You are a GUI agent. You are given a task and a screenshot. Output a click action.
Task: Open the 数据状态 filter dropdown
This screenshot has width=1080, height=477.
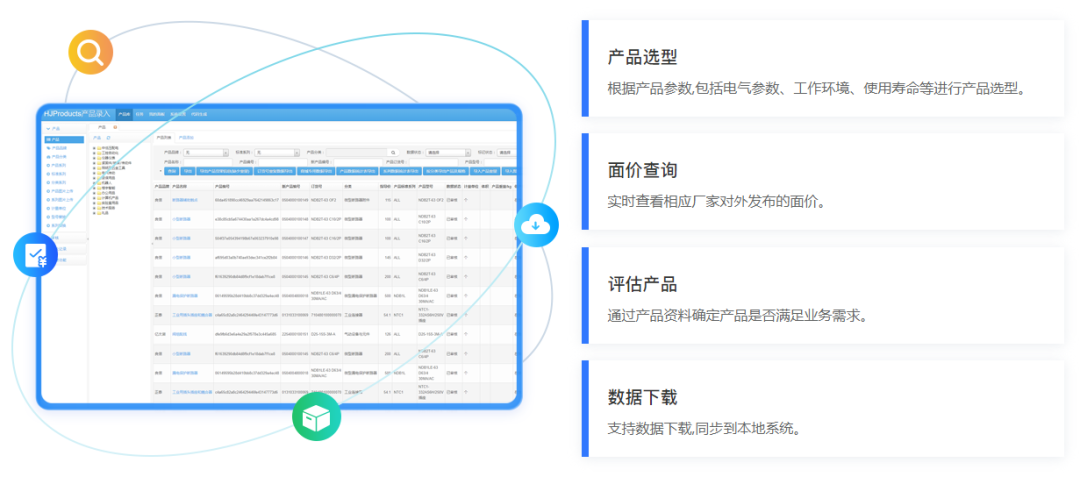pos(448,153)
